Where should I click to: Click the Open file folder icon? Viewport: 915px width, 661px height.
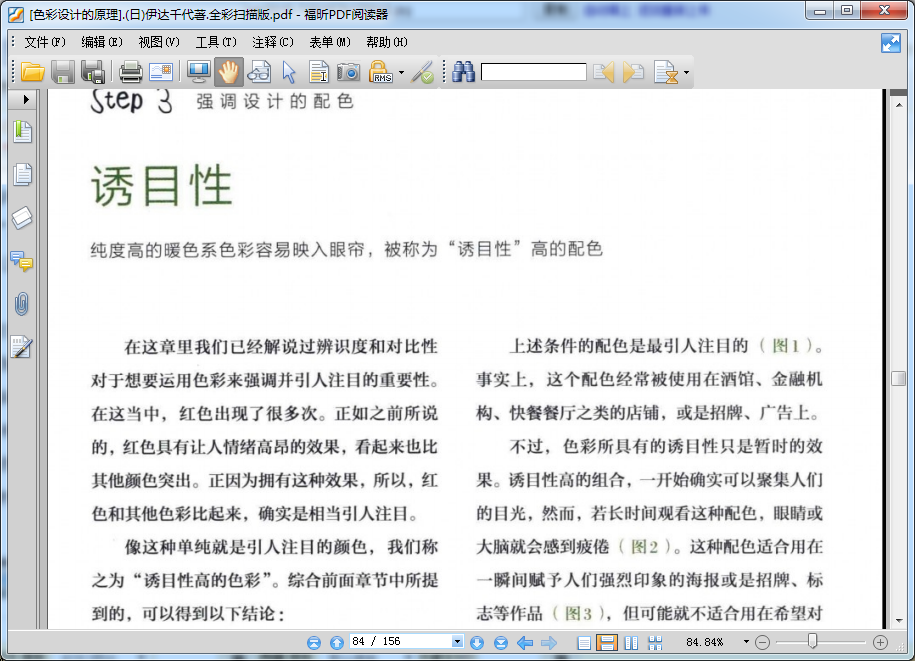coord(33,72)
